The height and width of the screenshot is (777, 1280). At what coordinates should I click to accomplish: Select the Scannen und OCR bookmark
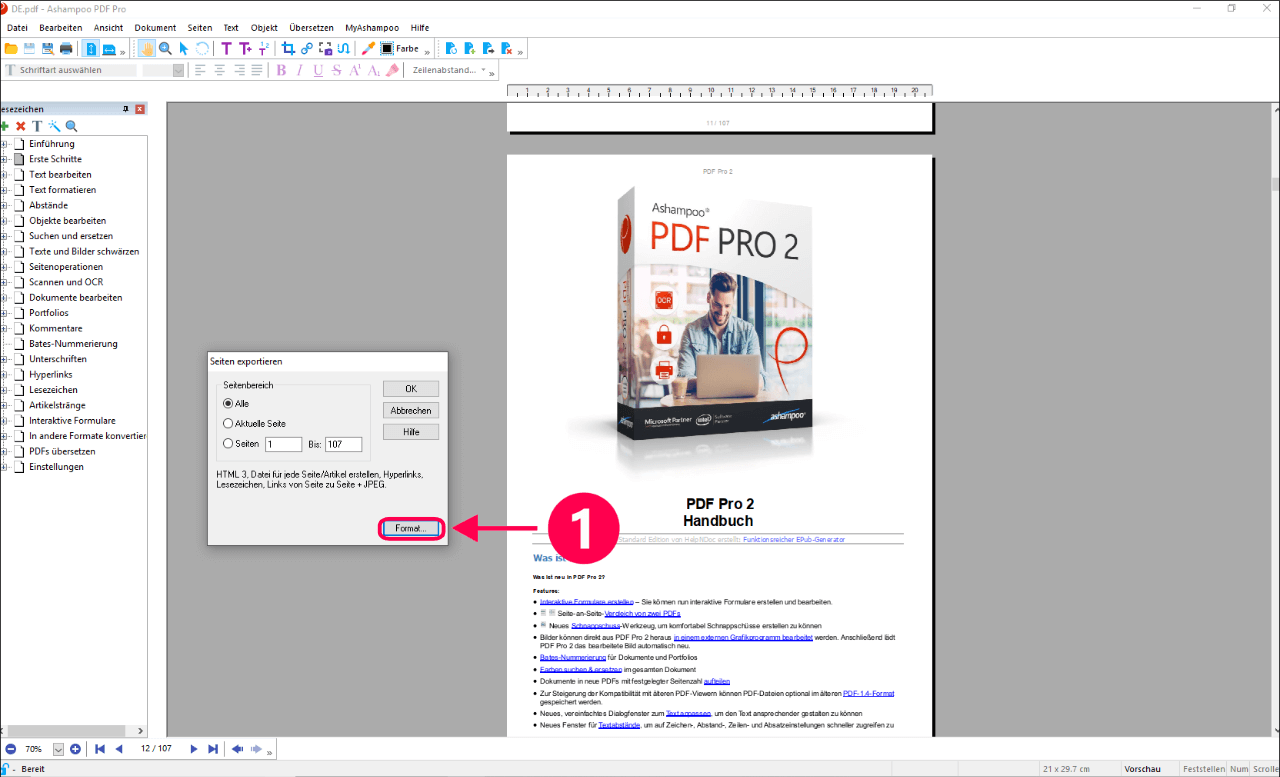66,282
